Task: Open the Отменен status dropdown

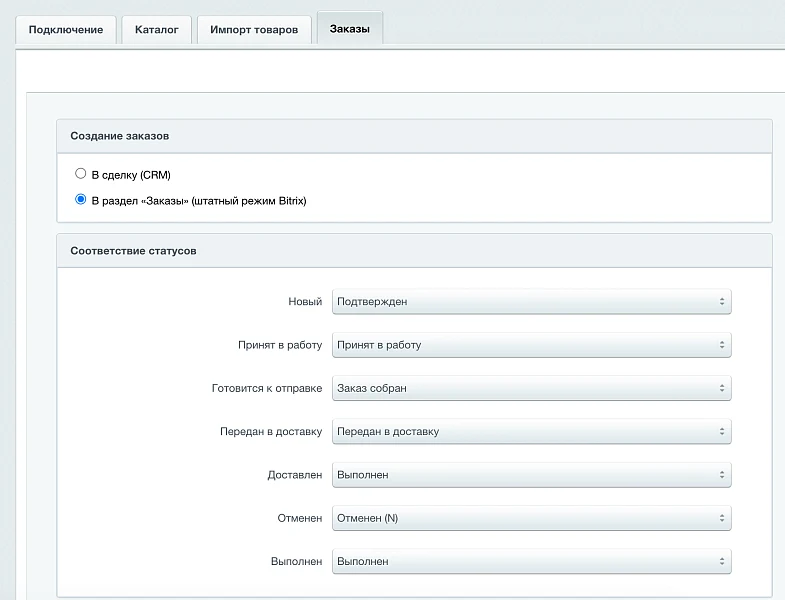Action: [x=531, y=518]
